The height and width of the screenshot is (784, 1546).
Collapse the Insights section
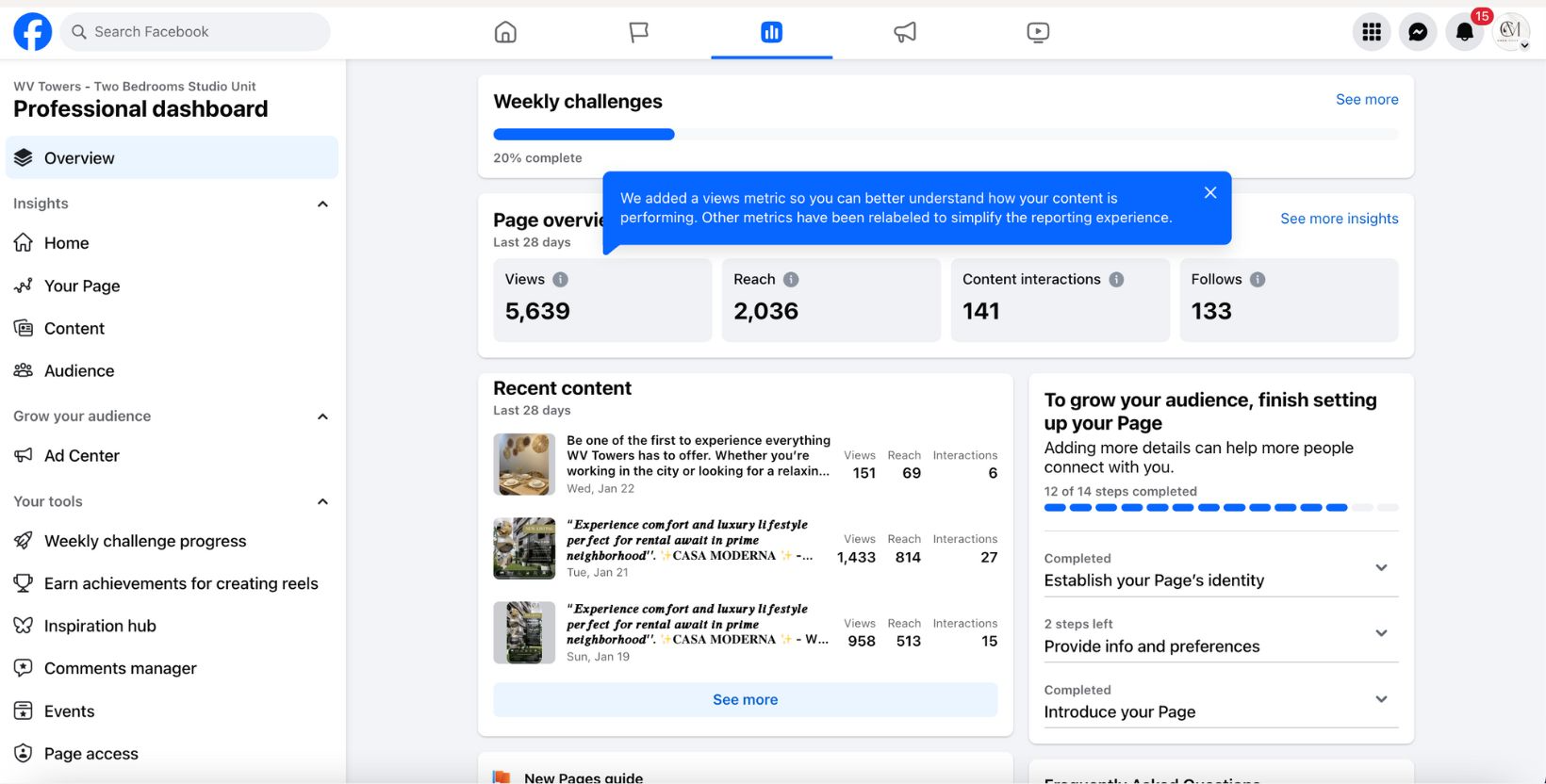point(322,204)
